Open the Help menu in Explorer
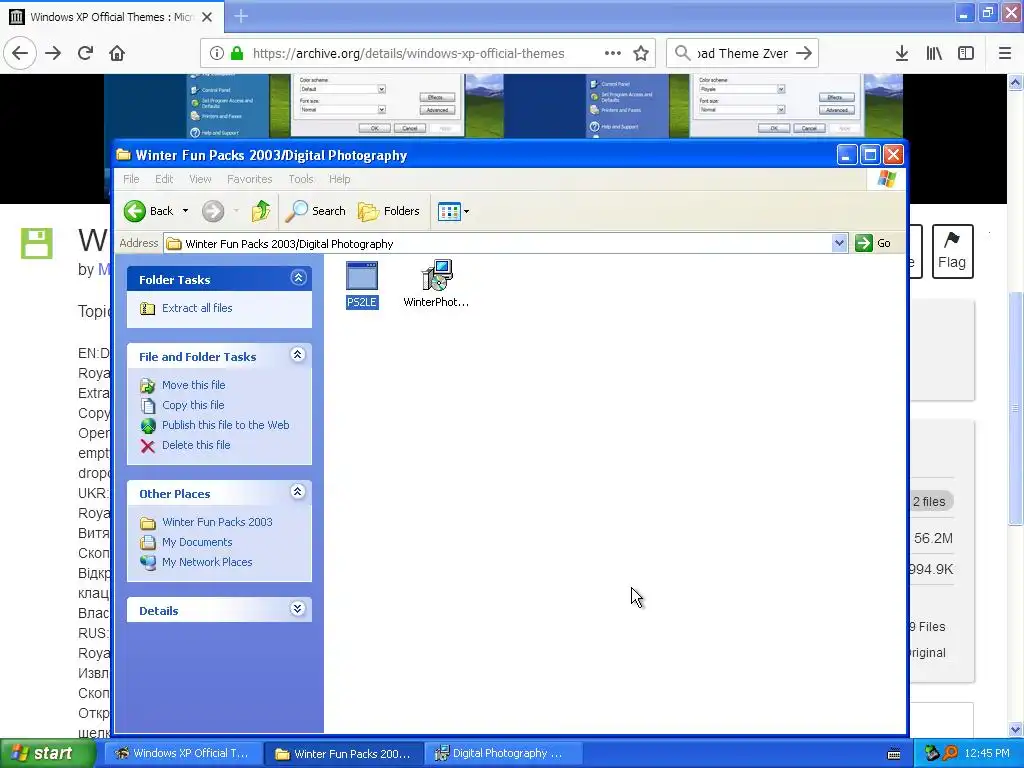 (340, 179)
